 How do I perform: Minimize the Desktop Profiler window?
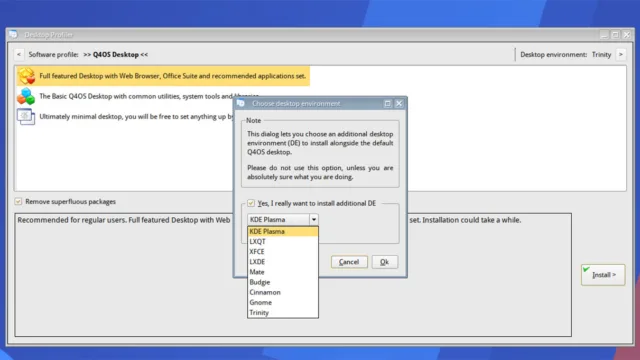(604, 35)
